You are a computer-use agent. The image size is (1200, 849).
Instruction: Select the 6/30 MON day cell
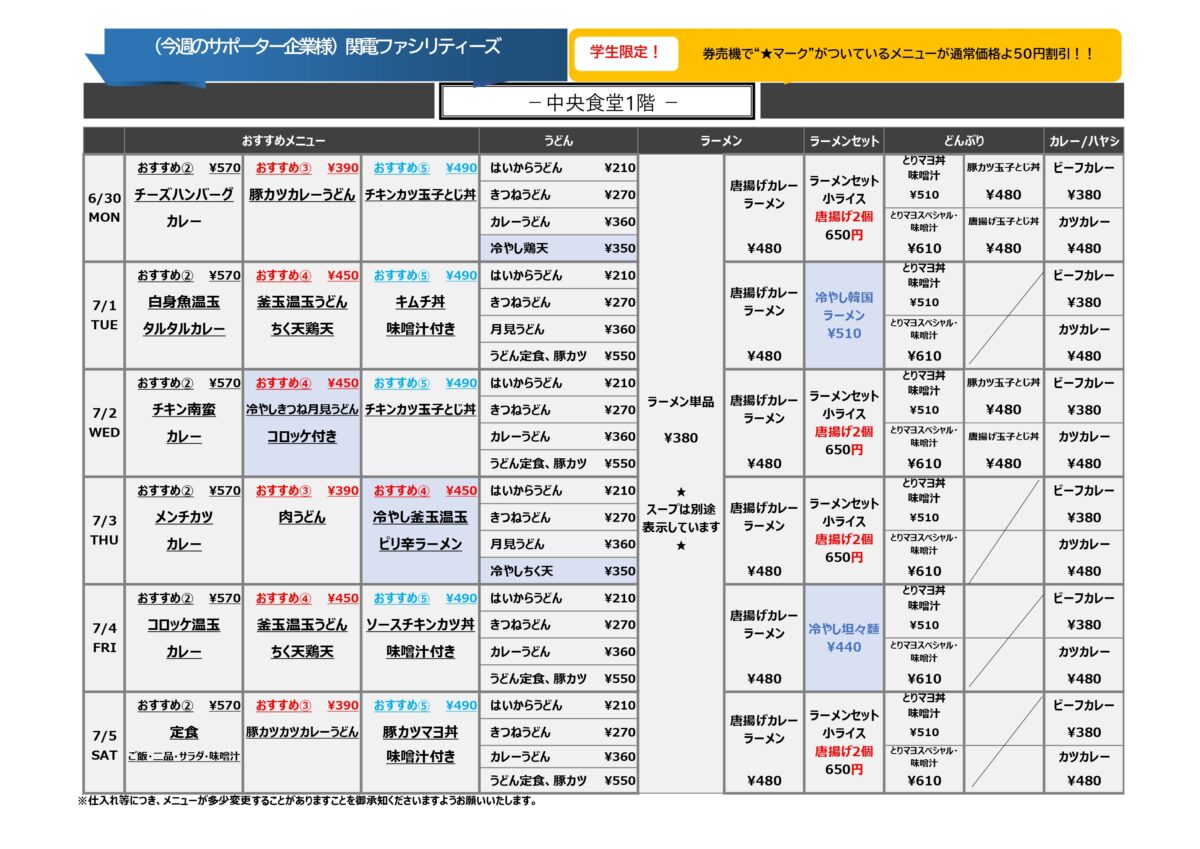coord(104,208)
